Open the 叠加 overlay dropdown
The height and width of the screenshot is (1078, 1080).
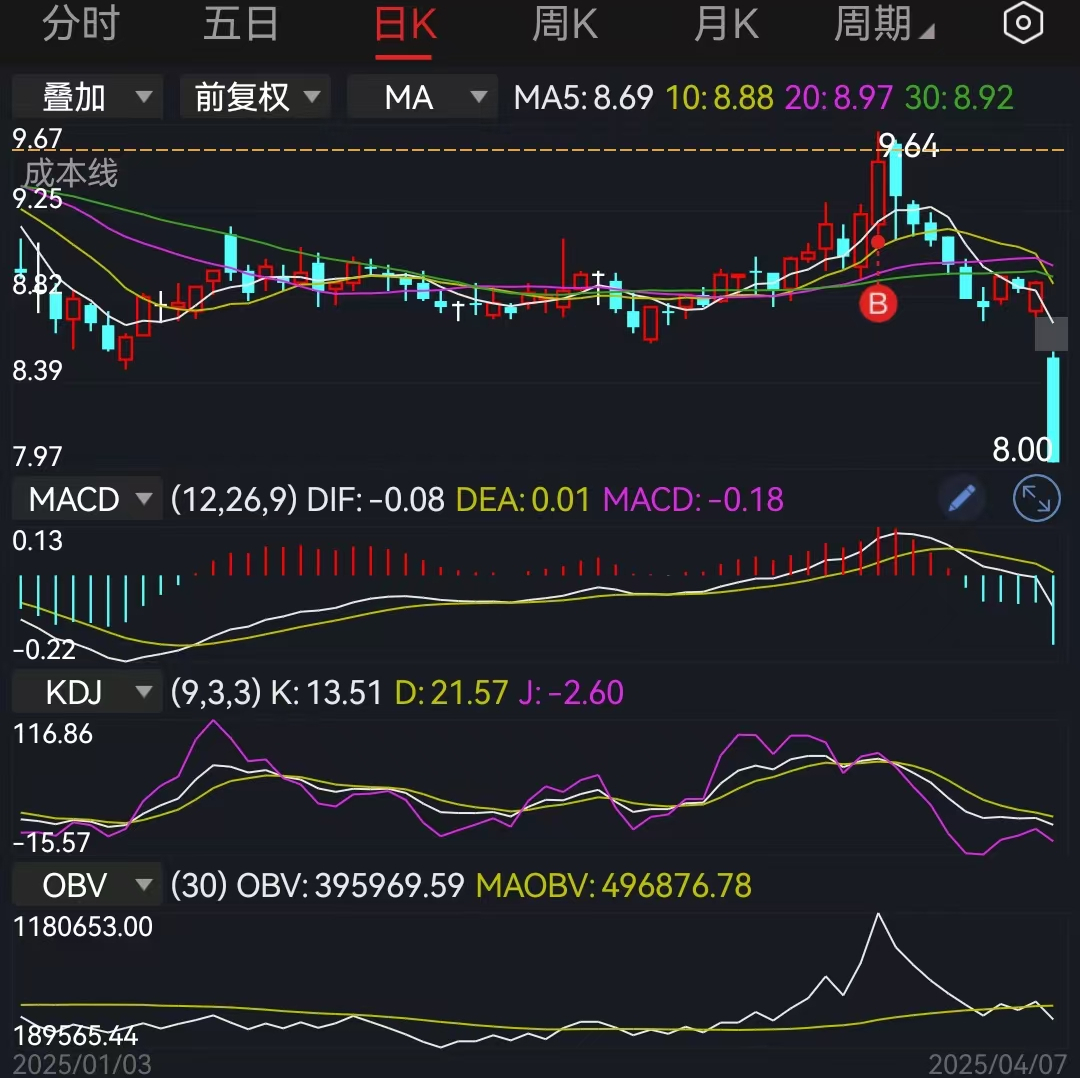(86, 97)
